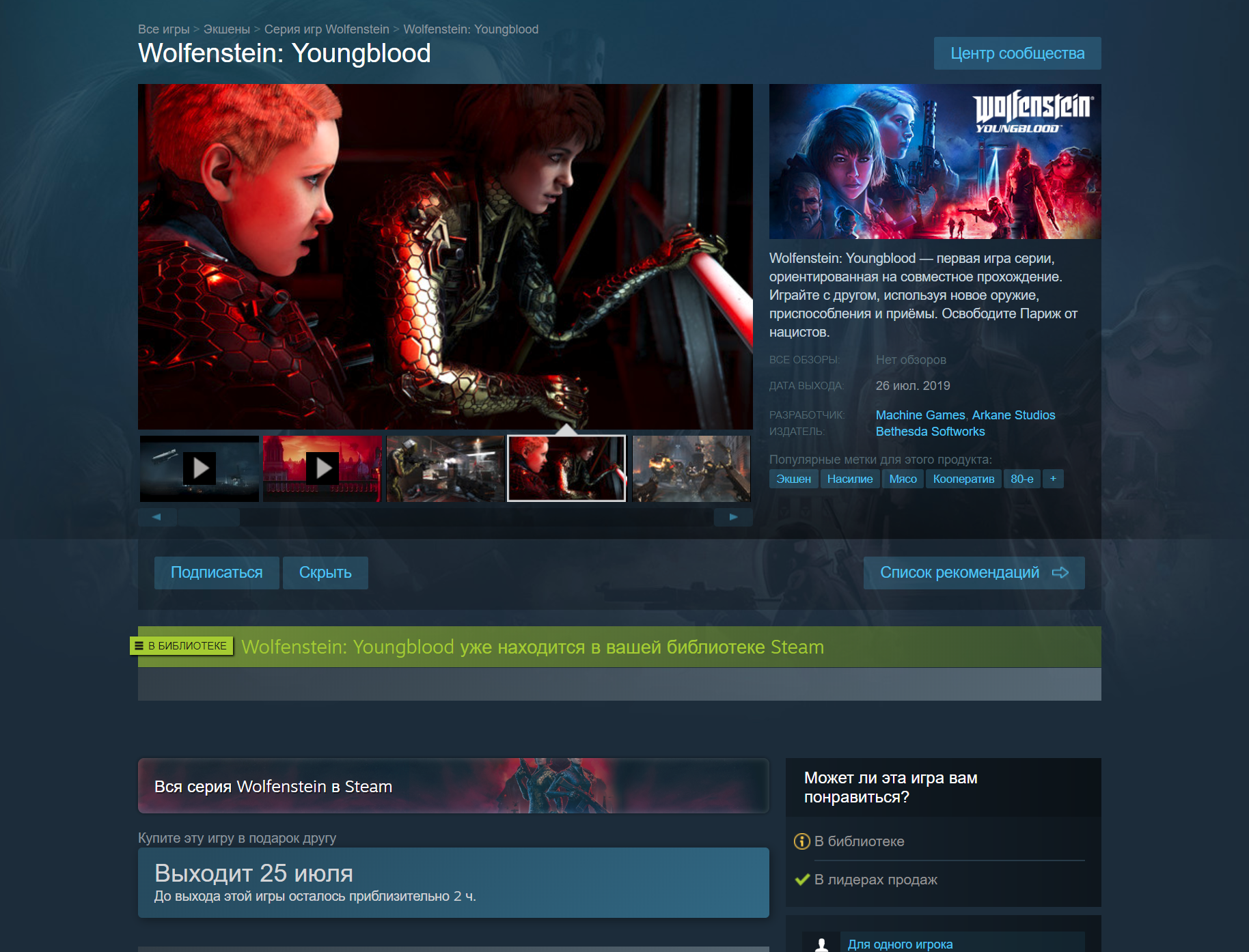Viewport: 1249px width, 952px height.
Task: Click the single-player person icon
Action: tap(821, 944)
